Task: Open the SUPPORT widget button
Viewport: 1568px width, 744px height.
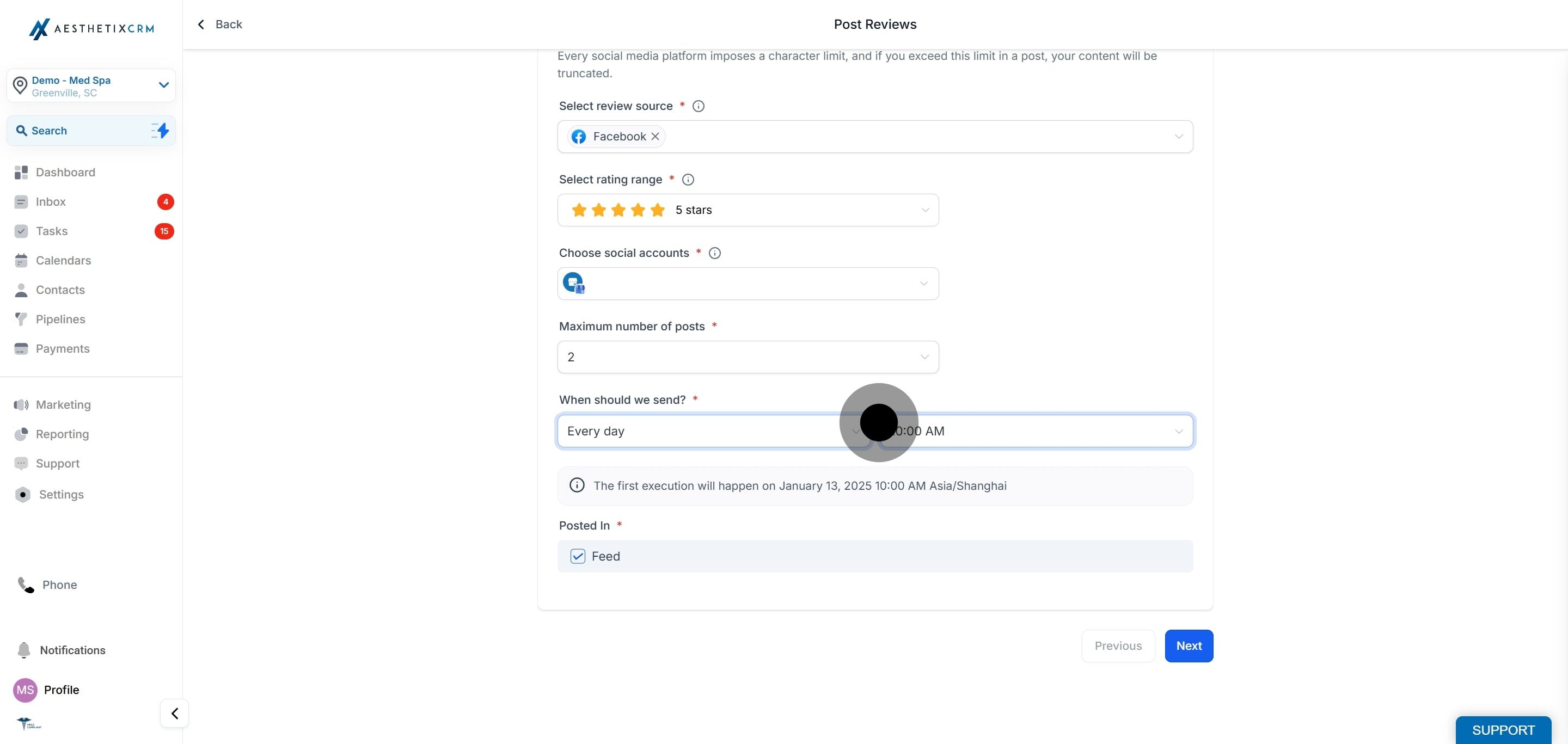Action: pos(1503,730)
